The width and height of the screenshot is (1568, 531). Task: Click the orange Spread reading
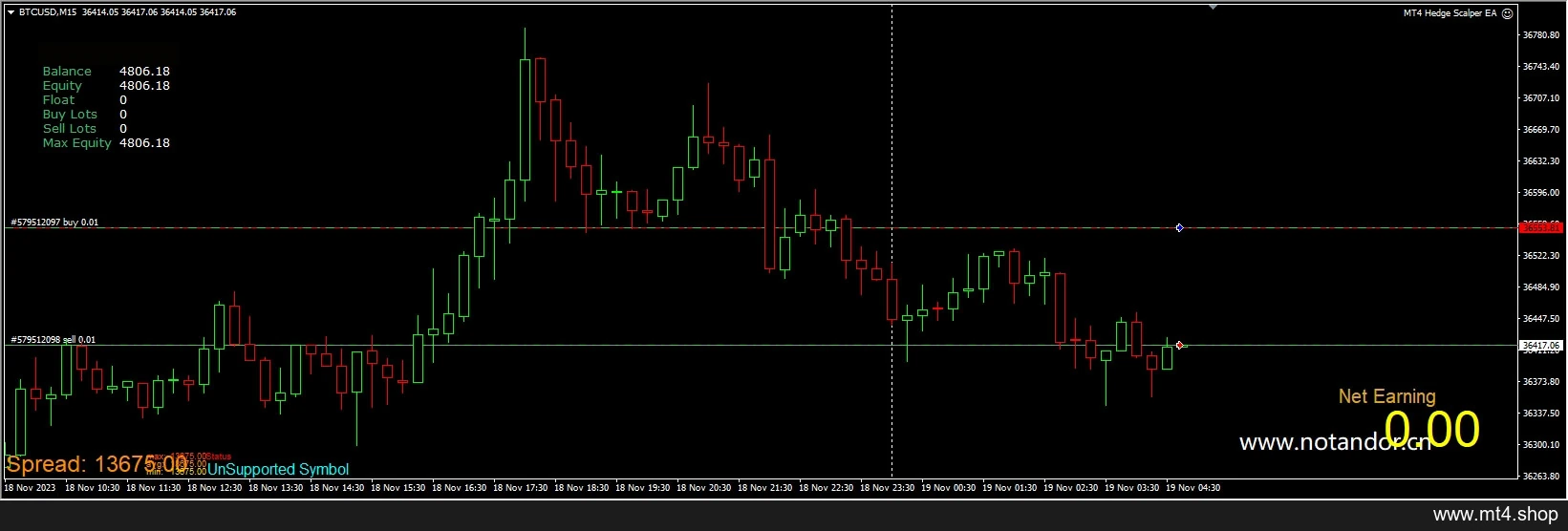coord(97,465)
